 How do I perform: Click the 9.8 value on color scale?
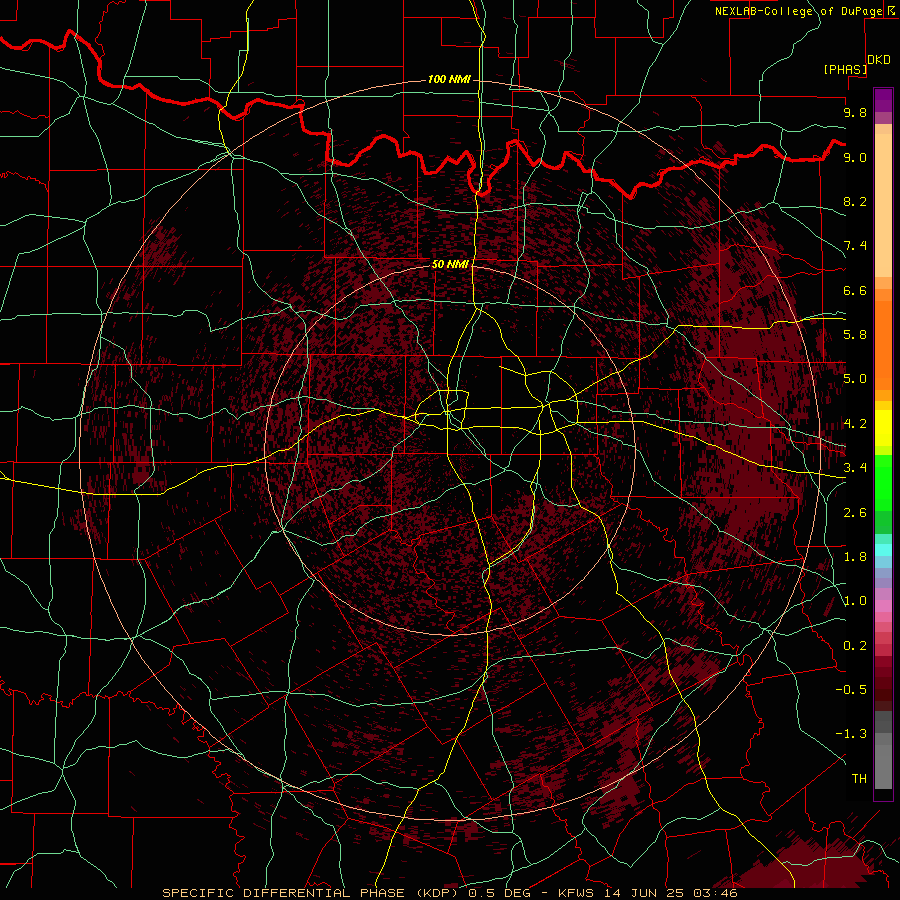pyautogui.click(x=855, y=112)
